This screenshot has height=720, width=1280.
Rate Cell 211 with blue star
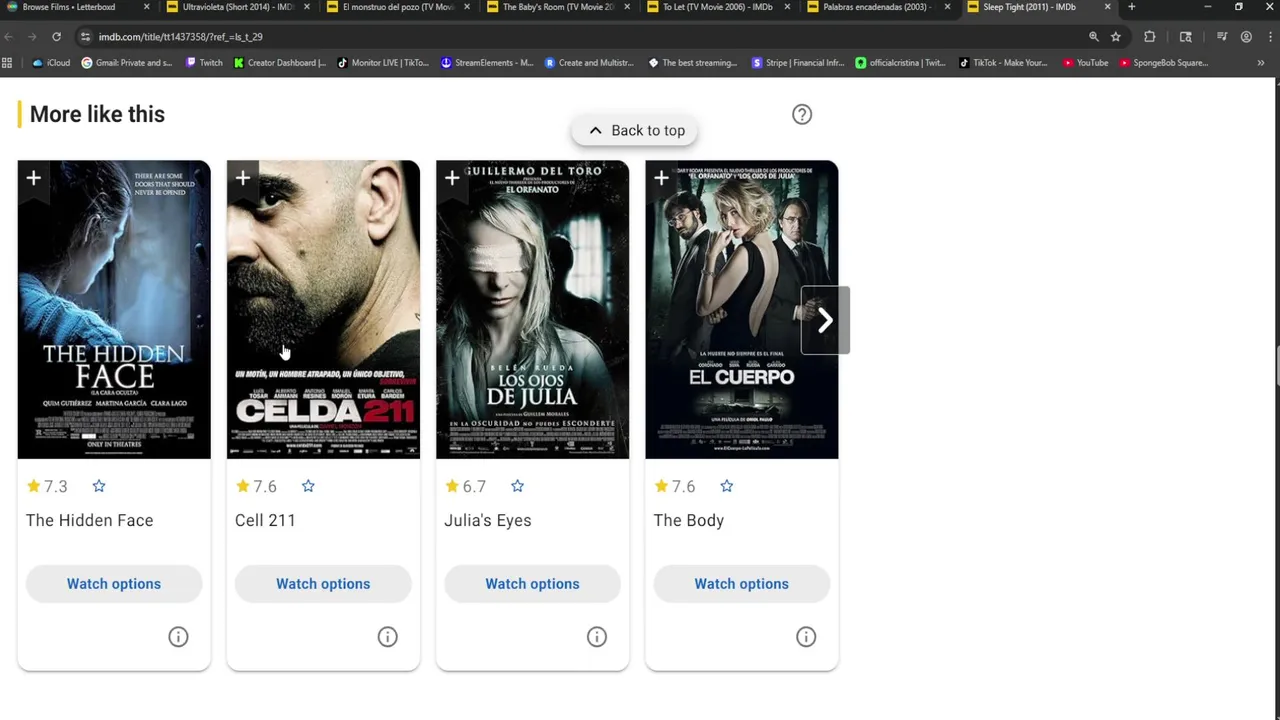(308, 486)
